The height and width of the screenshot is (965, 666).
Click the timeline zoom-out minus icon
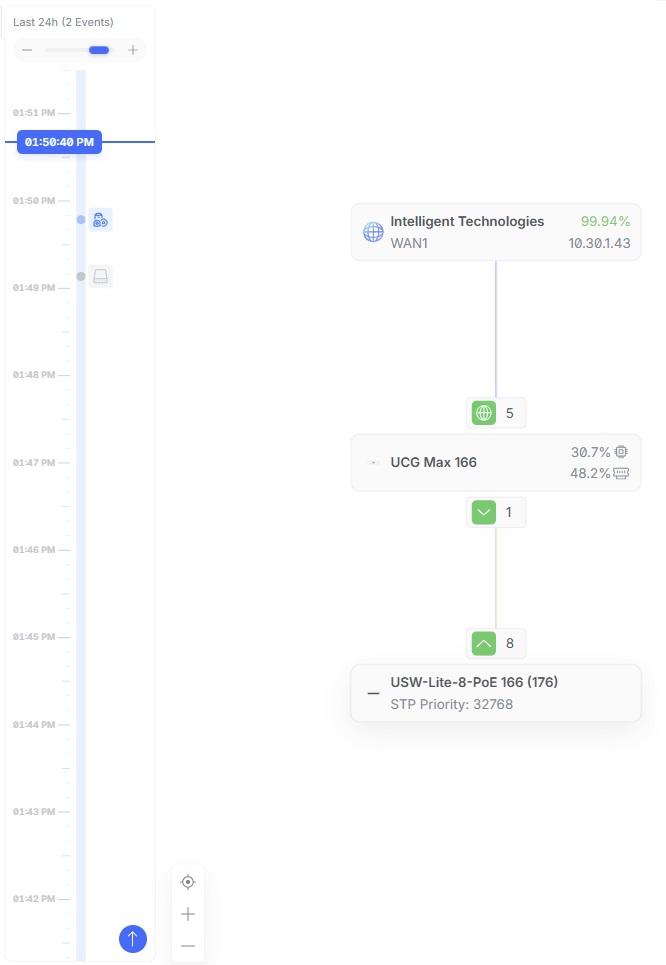[x=27, y=50]
